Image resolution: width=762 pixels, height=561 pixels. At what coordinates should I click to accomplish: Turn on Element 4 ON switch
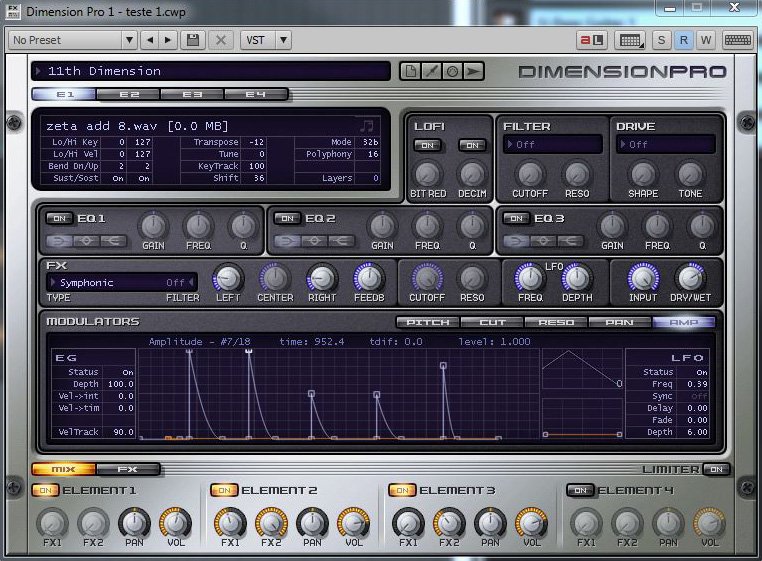pos(581,491)
